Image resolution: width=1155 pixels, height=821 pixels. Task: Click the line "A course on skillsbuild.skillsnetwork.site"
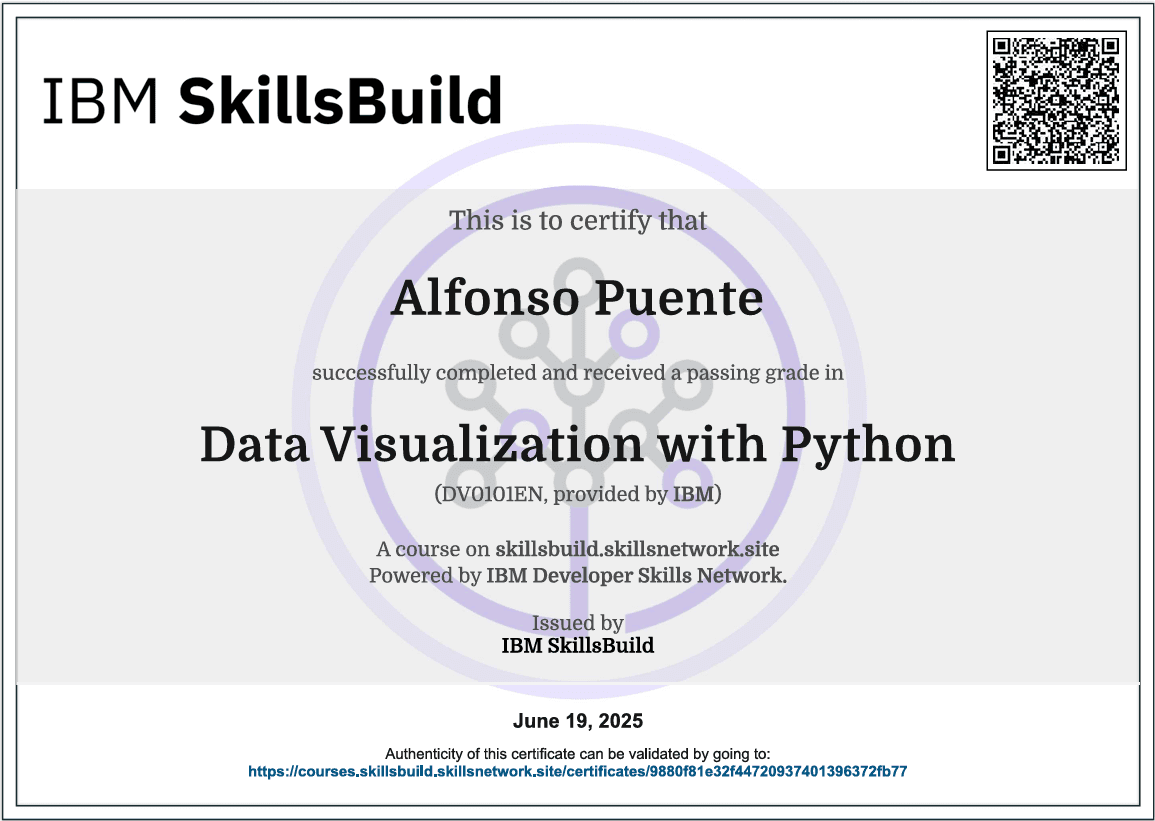(578, 549)
